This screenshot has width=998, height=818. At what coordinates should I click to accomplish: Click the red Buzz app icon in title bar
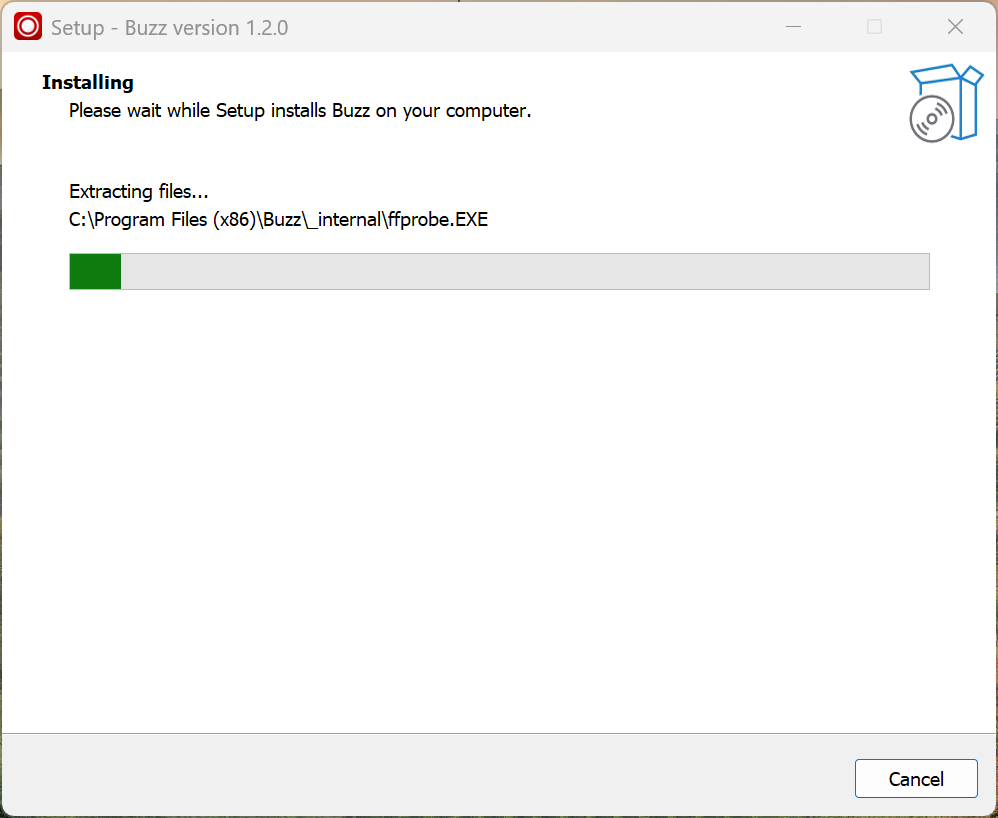[27, 27]
